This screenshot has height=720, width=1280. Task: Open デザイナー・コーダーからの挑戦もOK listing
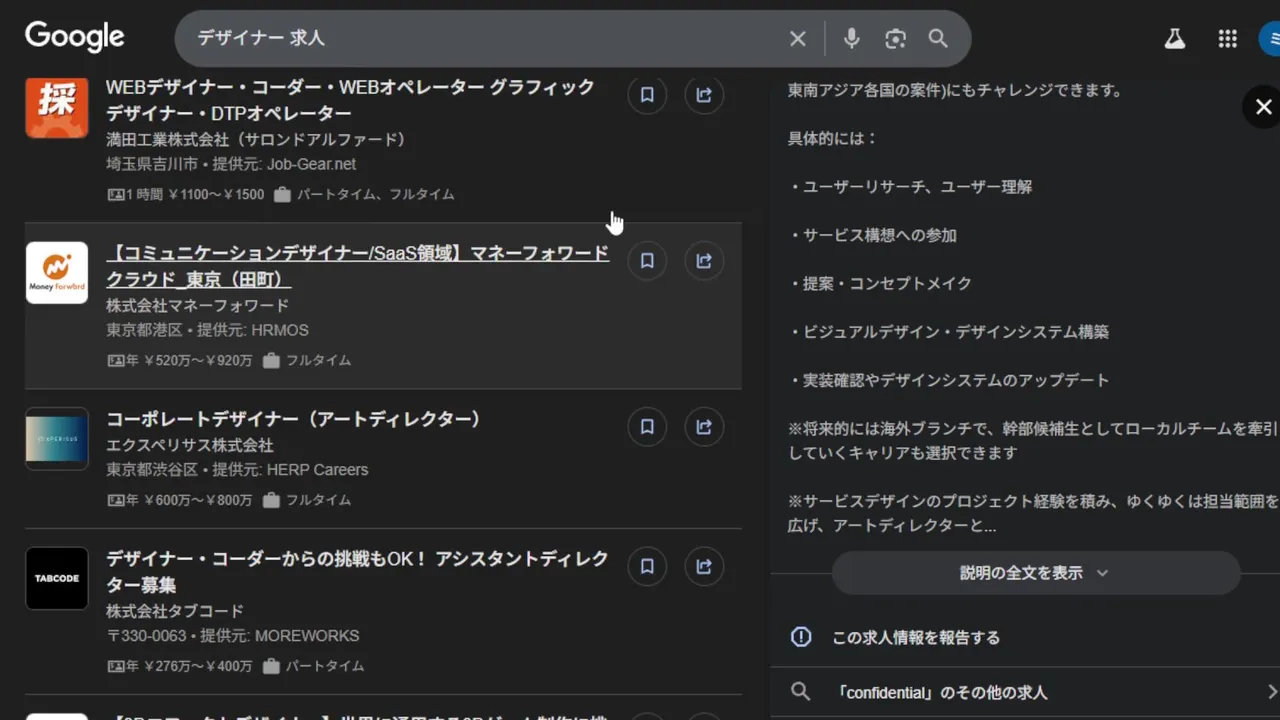(358, 572)
